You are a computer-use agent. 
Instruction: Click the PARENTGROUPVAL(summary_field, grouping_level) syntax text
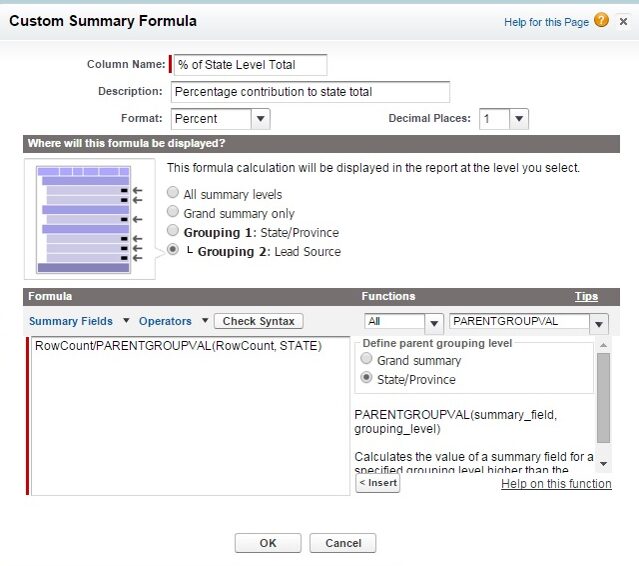point(455,422)
